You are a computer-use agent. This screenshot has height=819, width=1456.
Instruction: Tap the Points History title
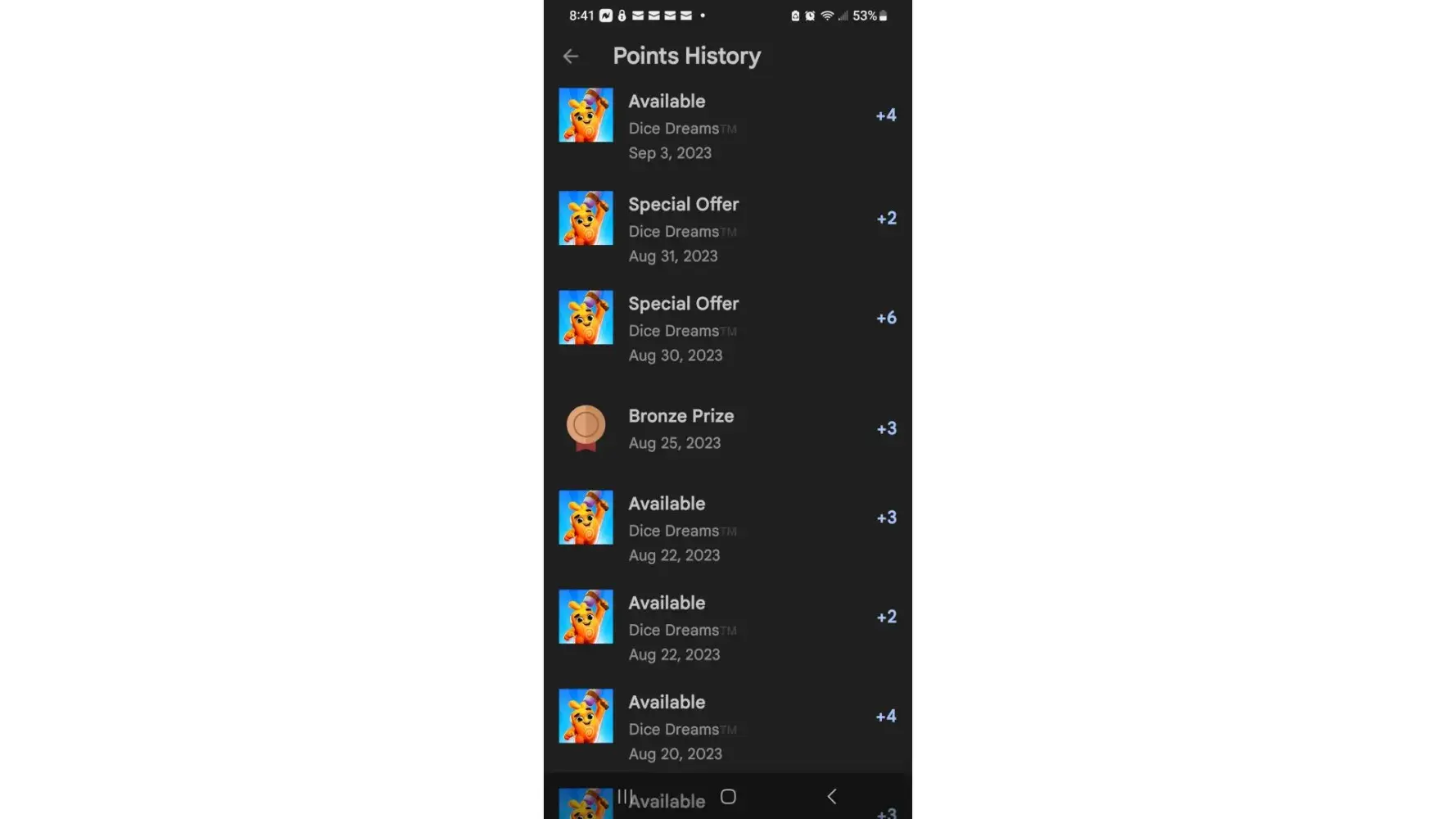(687, 56)
